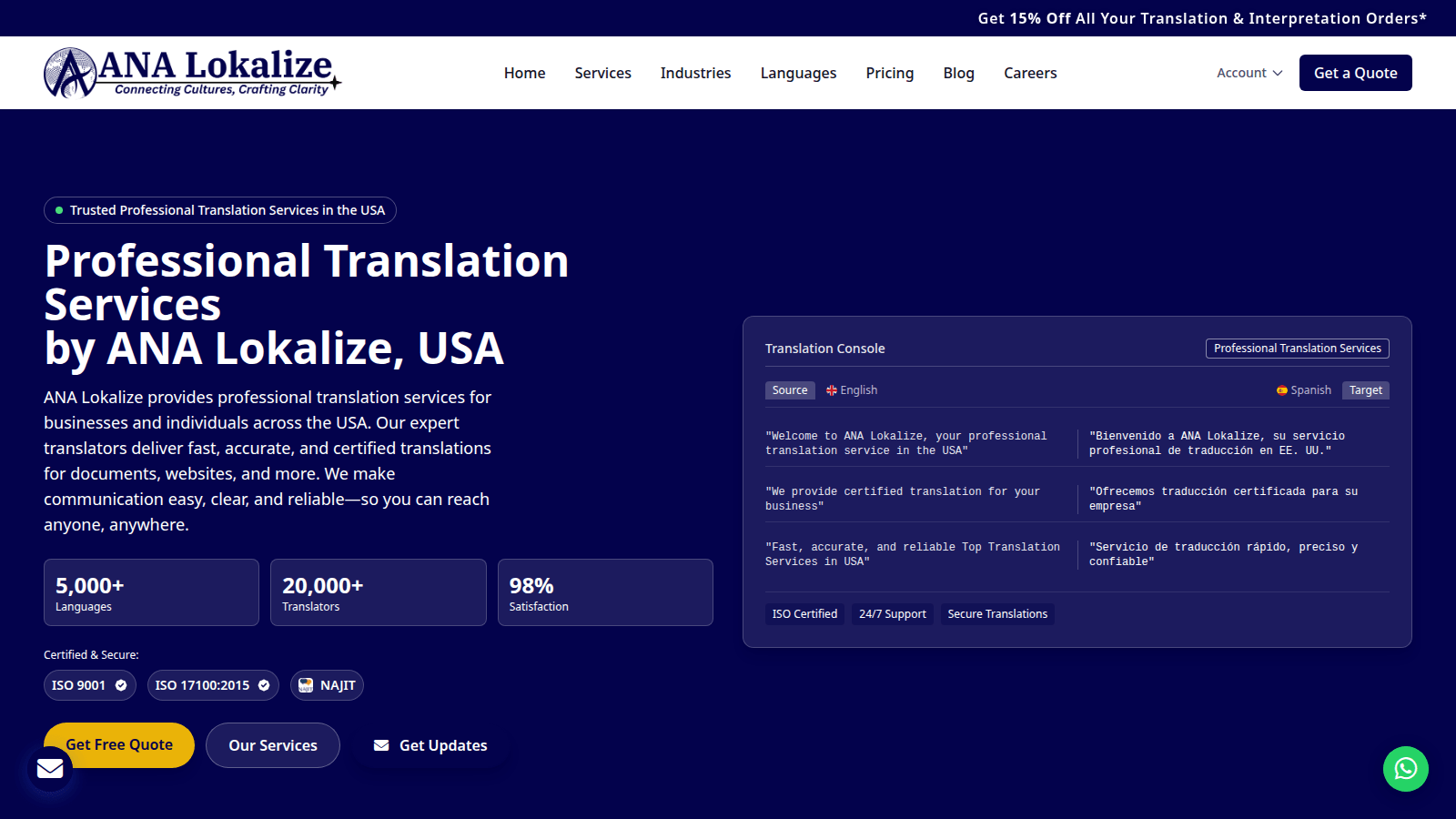Click the 5,000+ Languages stat card
Screen dimensions: 1456x819
tap(151, 592)
